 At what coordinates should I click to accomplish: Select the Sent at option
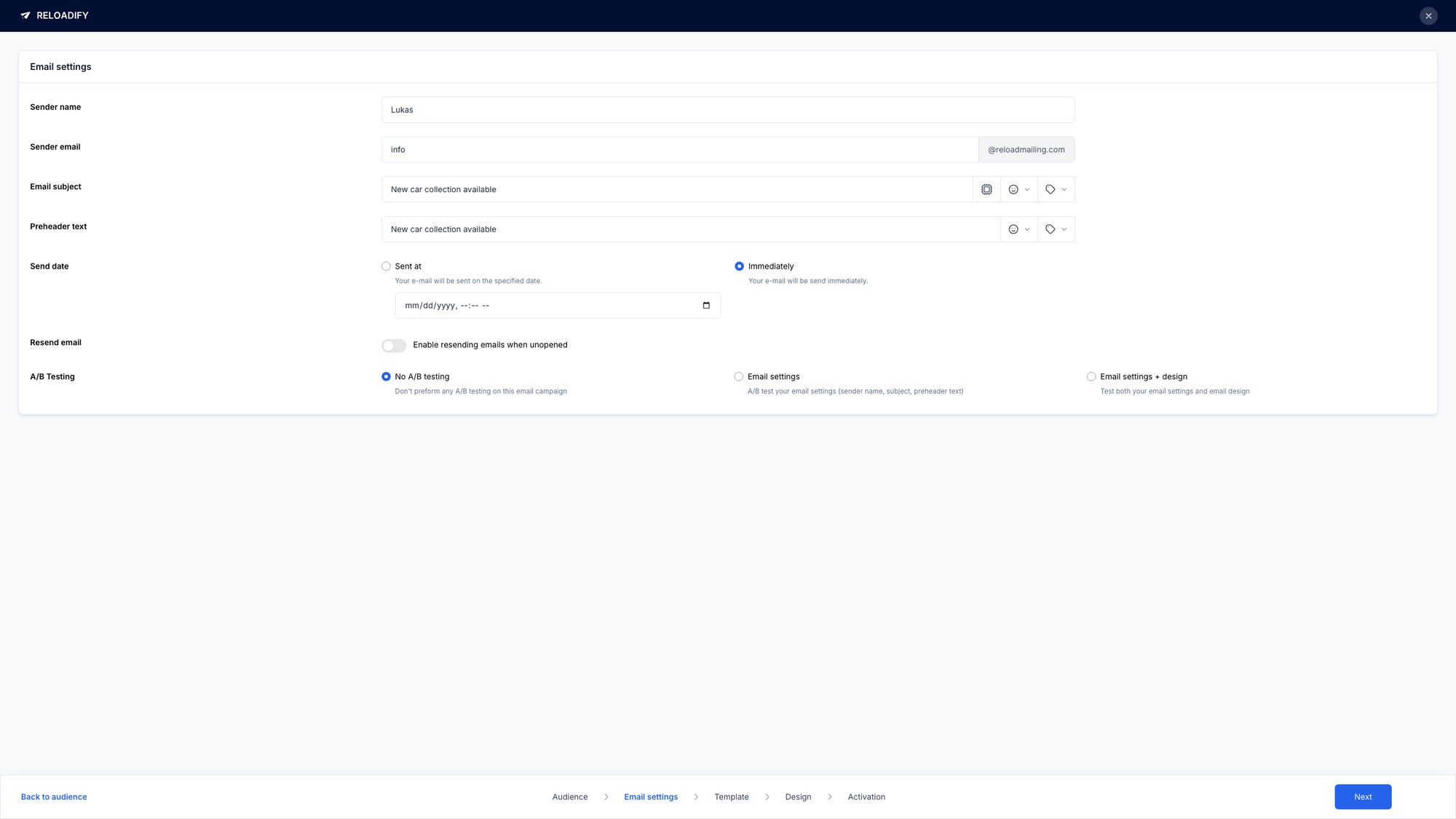pyautogui.click(x=386, y=266)
